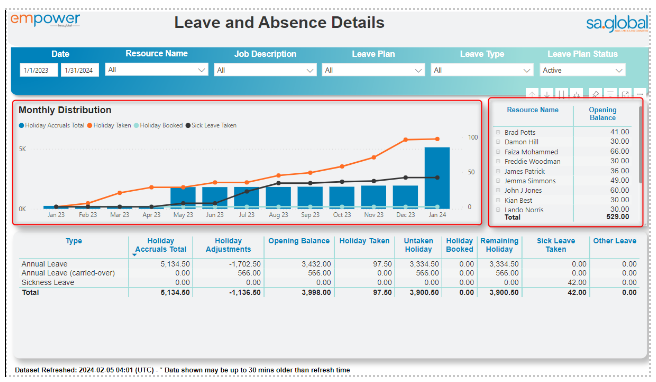Expand the Faiza Mohammed row
Screen dimensions: 656x382
tap(498, 151)
